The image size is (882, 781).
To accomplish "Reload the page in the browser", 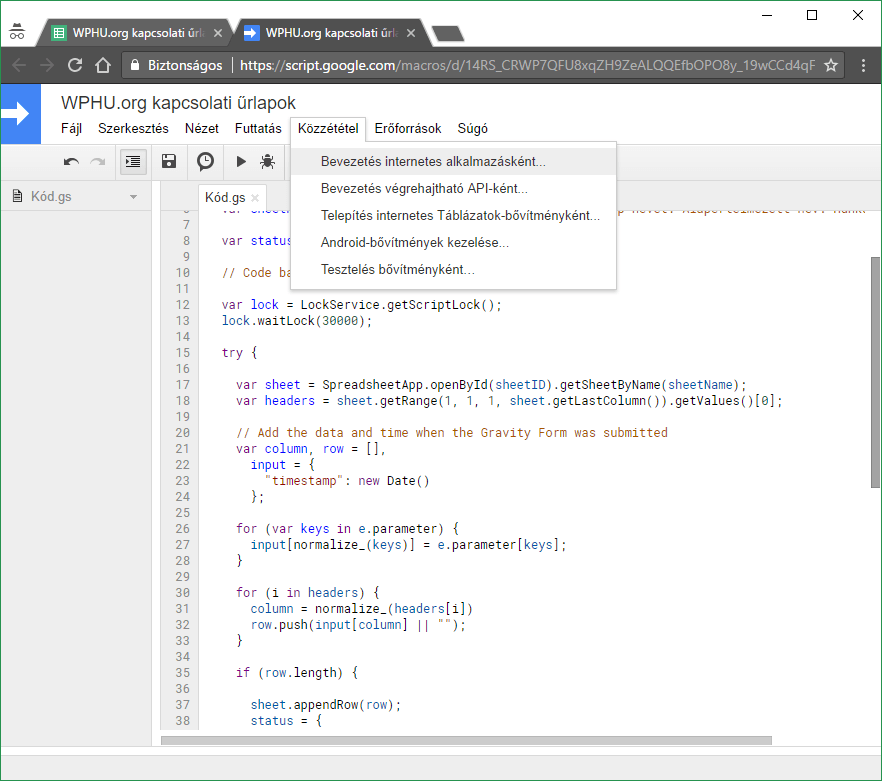I will [x=74, y=66].
